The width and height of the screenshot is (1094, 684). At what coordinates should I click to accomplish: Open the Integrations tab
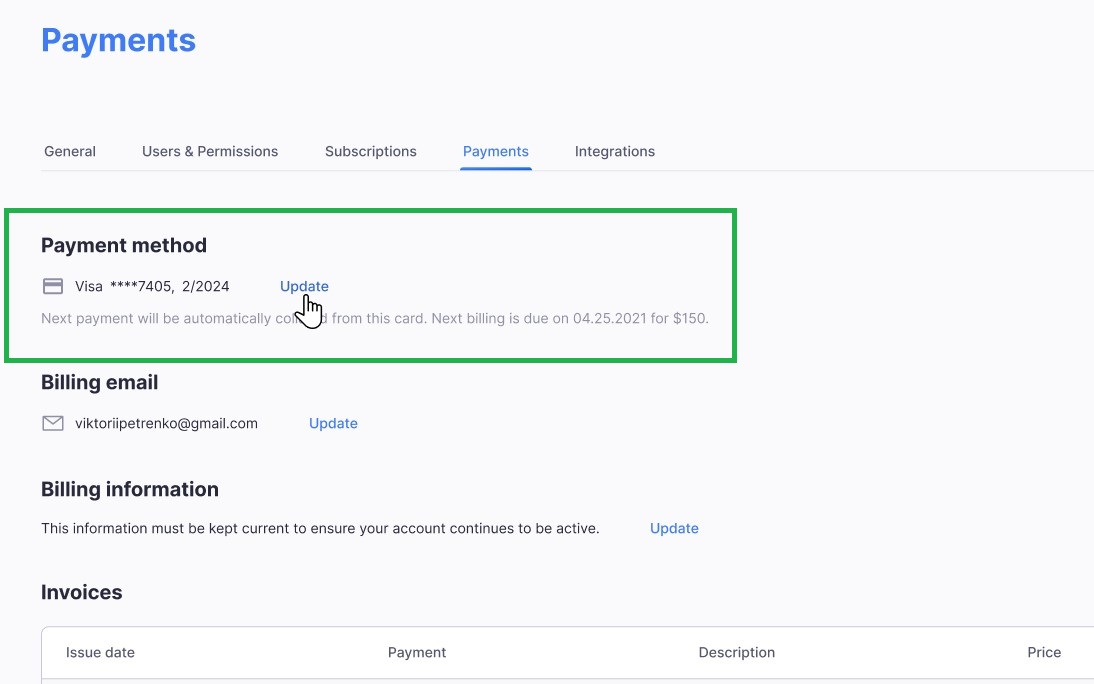pos(614,151)
